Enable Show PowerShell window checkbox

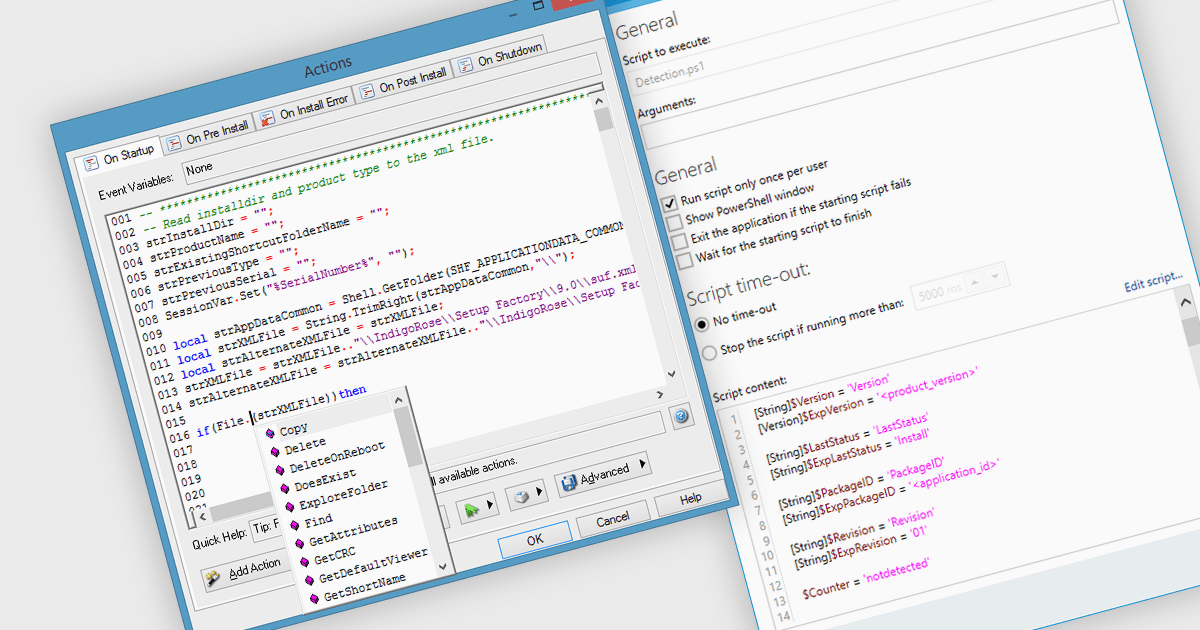tap(675, 221)
